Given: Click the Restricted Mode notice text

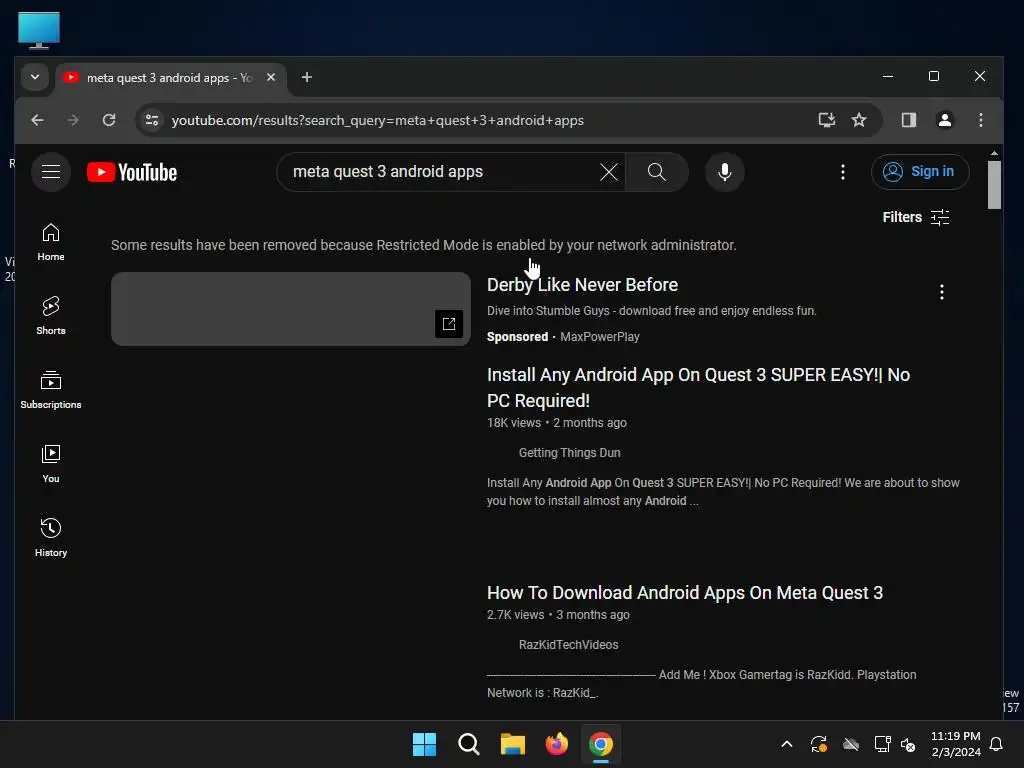Looking at the screenshot, I should click(424, 245).
